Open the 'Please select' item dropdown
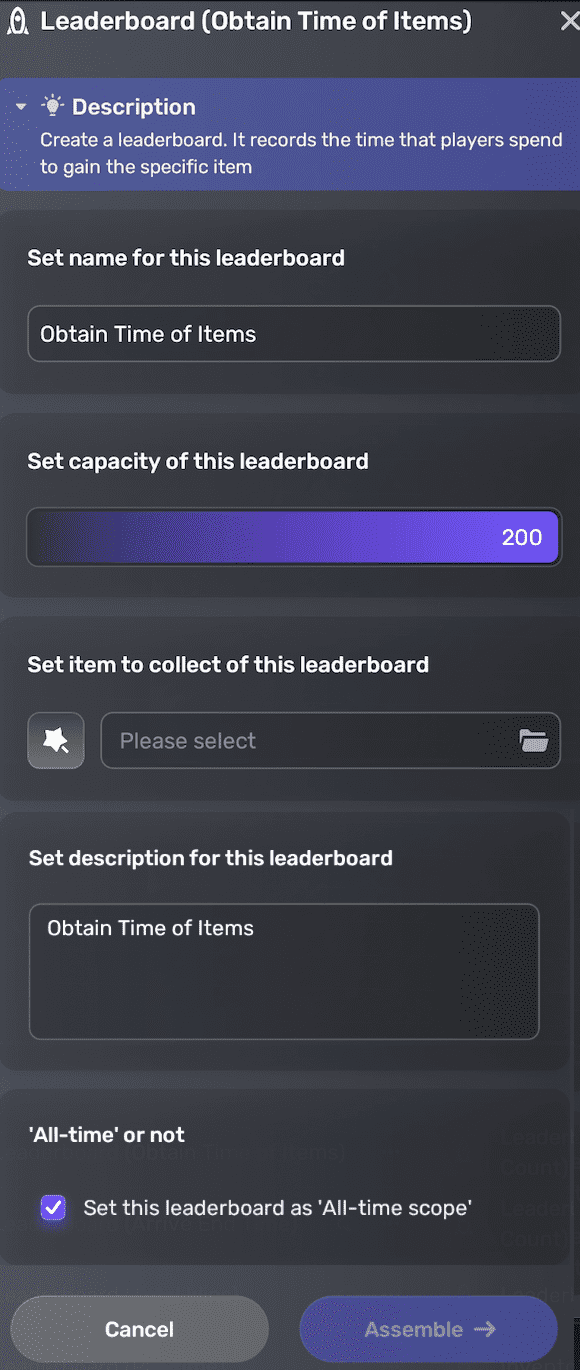 pos(330,740)
